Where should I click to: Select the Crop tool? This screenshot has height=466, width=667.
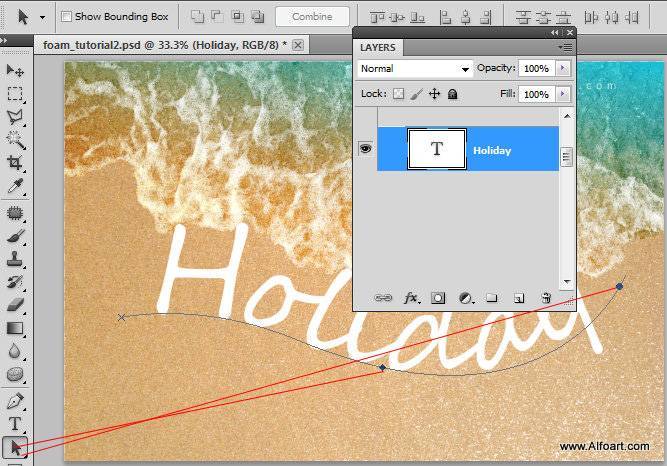tap(15, 162)
